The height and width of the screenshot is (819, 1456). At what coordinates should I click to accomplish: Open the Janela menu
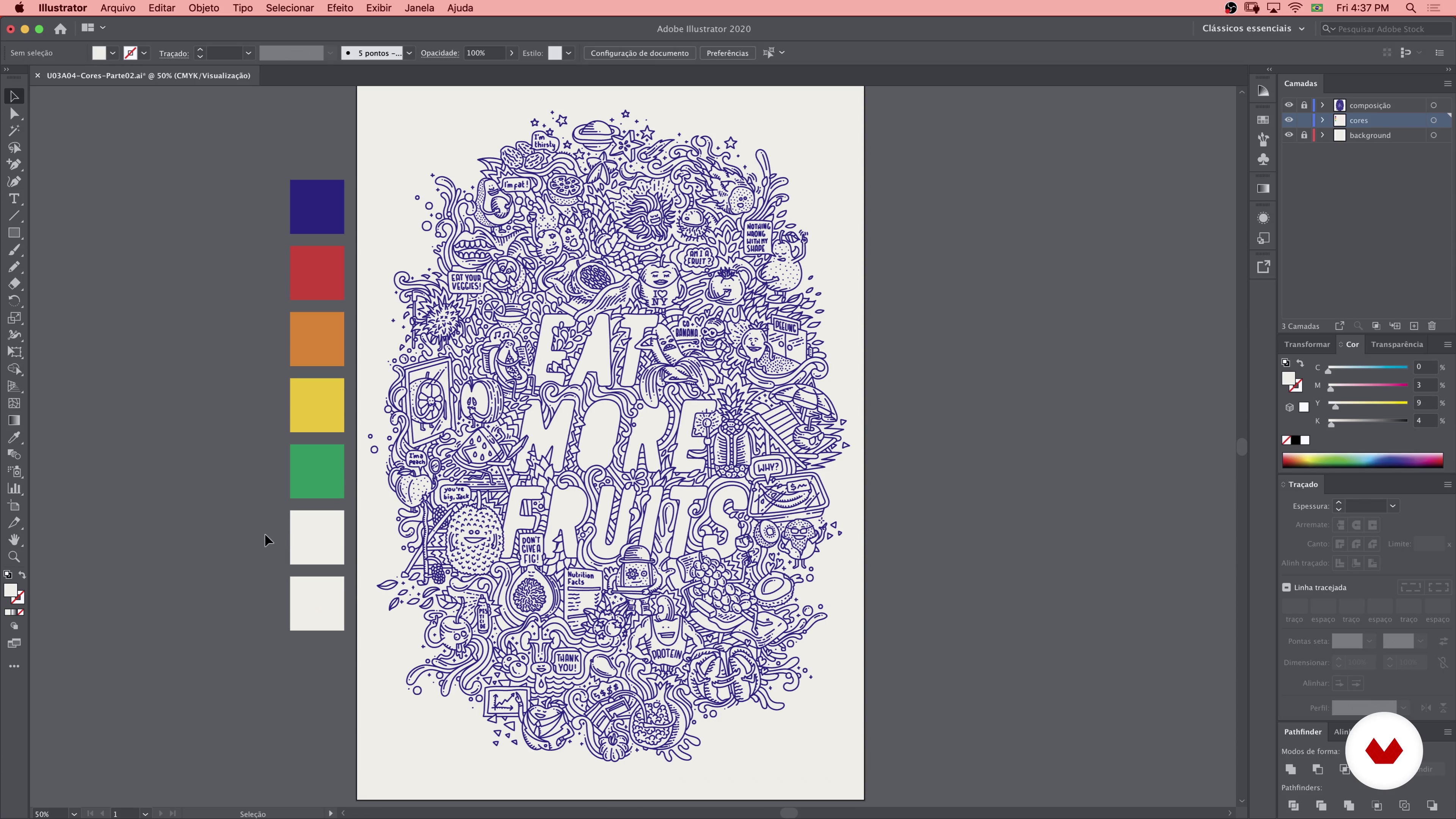pyautogui.click(x=419, y=8)
